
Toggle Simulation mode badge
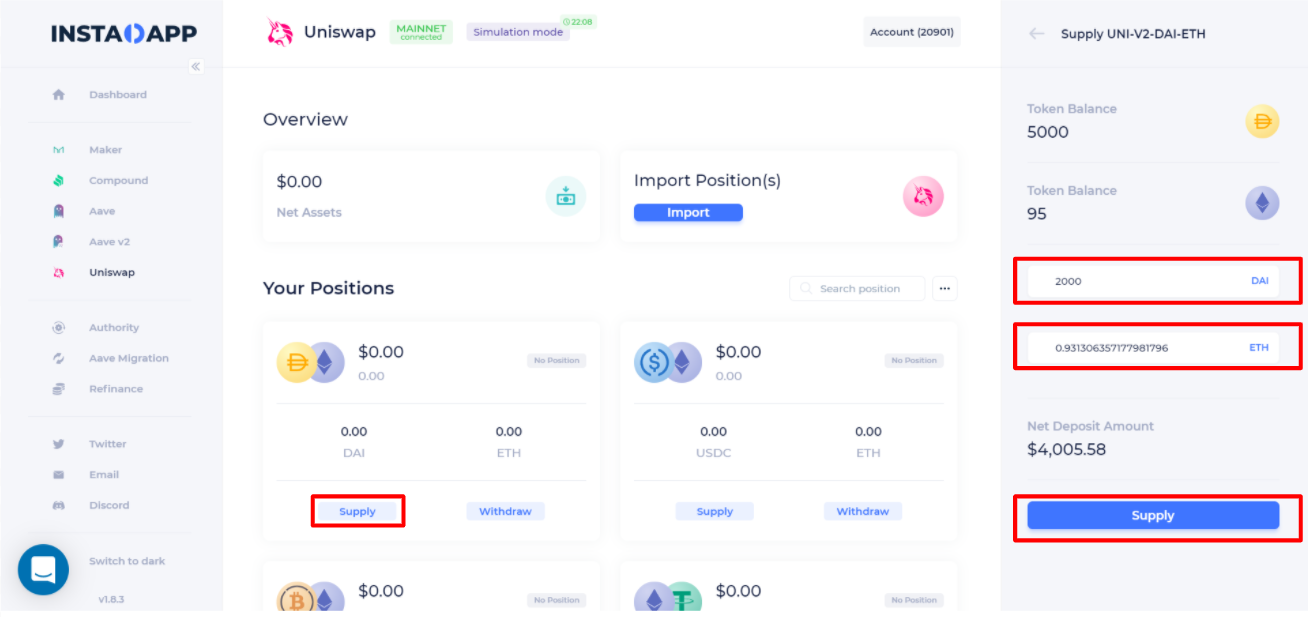coord(519,32)
